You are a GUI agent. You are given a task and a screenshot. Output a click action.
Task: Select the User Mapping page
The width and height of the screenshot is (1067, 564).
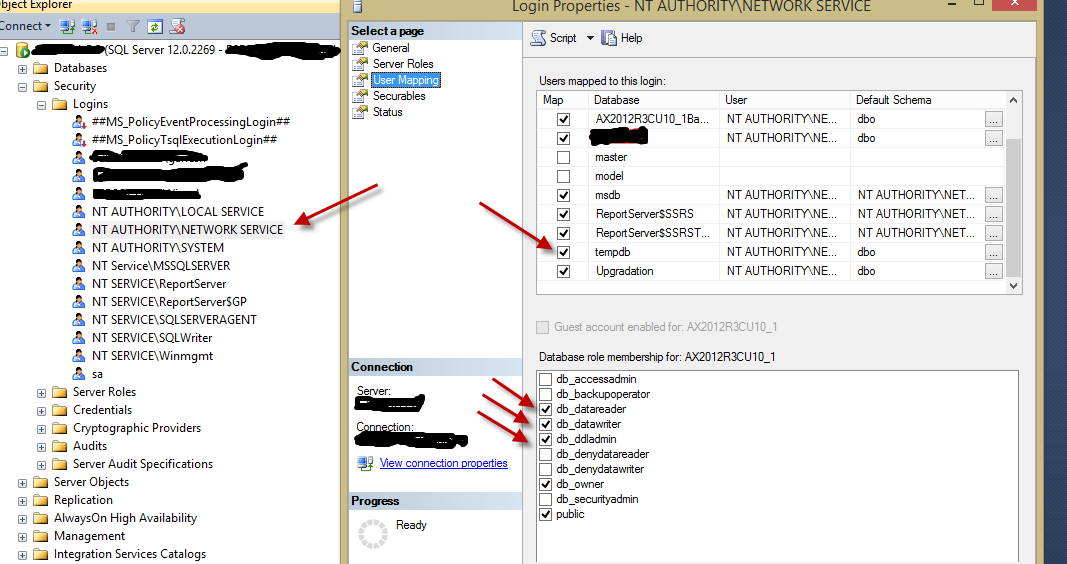[406, 80]
